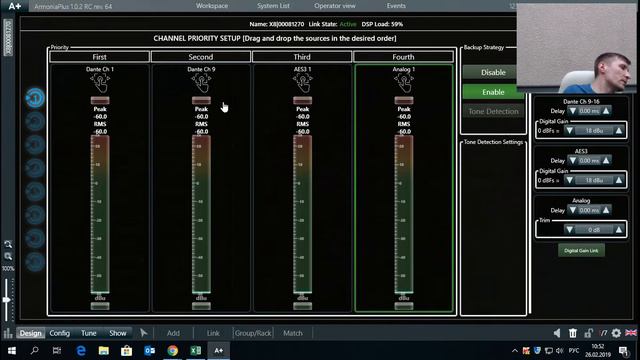640x360 pixels.
Task: Decrease AES3 delay value
Action: point(573,160)
